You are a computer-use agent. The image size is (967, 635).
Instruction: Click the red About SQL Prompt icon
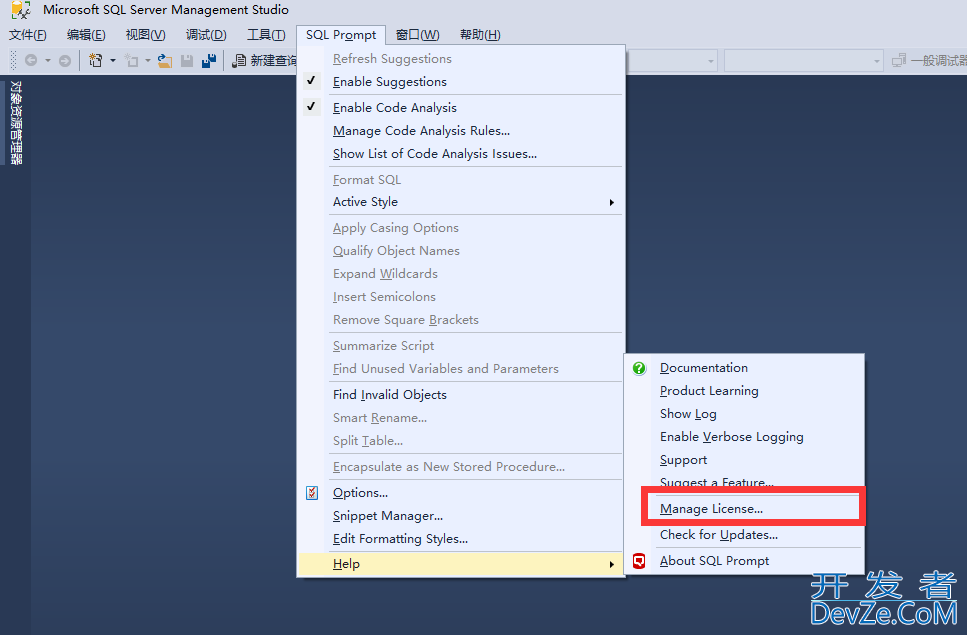639,561
